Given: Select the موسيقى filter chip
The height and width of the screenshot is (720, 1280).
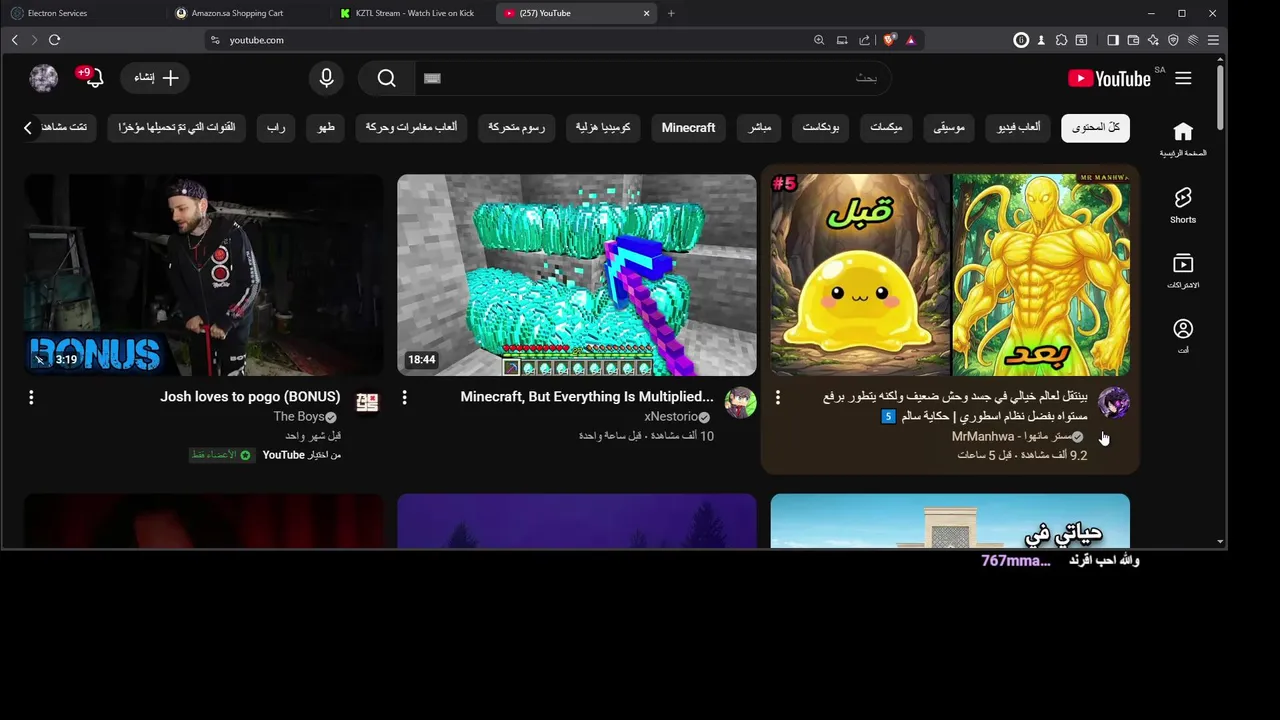Looking at the screenshot, I should 949,127.
